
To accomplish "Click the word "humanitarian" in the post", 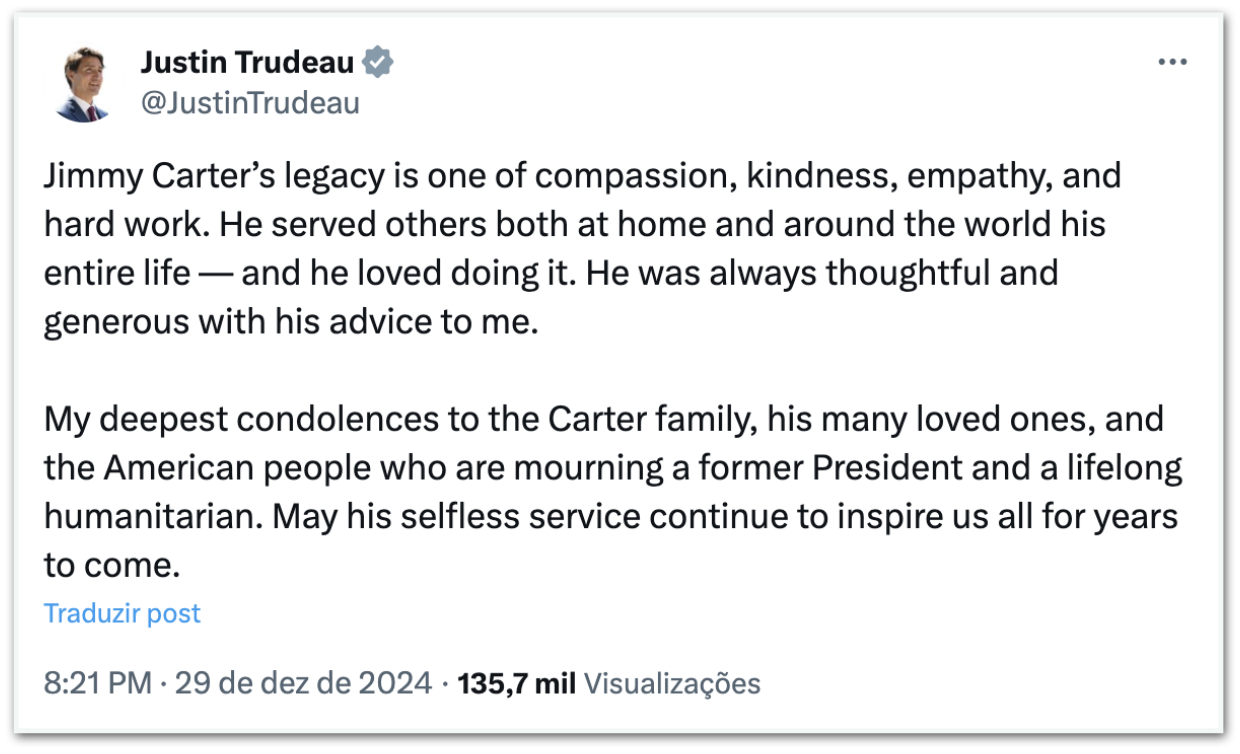I will tap(153, 517).
